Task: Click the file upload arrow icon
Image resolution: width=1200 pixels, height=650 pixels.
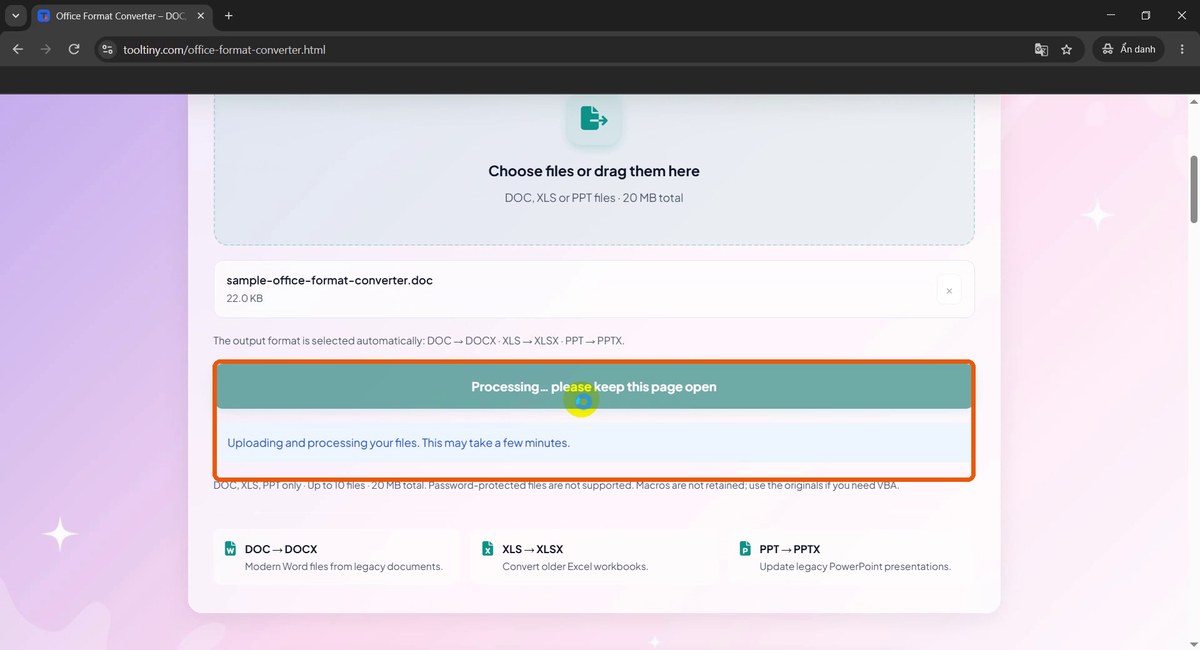Action: 594,119
